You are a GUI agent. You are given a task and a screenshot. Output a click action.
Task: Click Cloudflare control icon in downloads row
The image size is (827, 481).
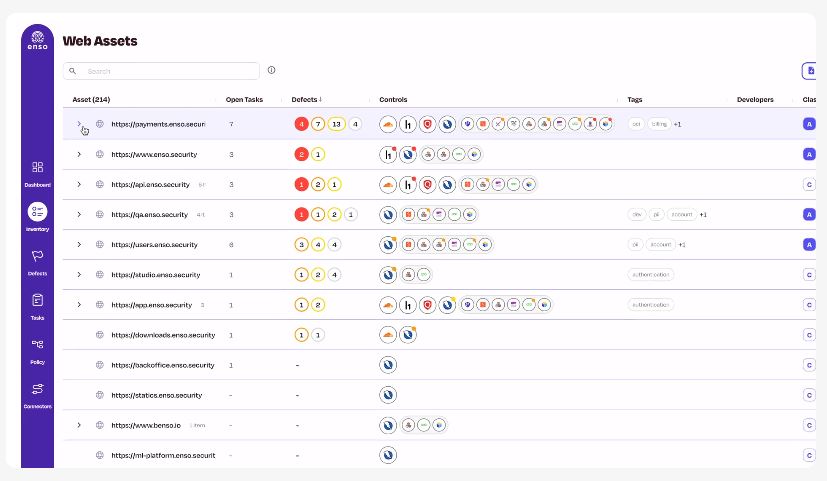click(388, 334)
